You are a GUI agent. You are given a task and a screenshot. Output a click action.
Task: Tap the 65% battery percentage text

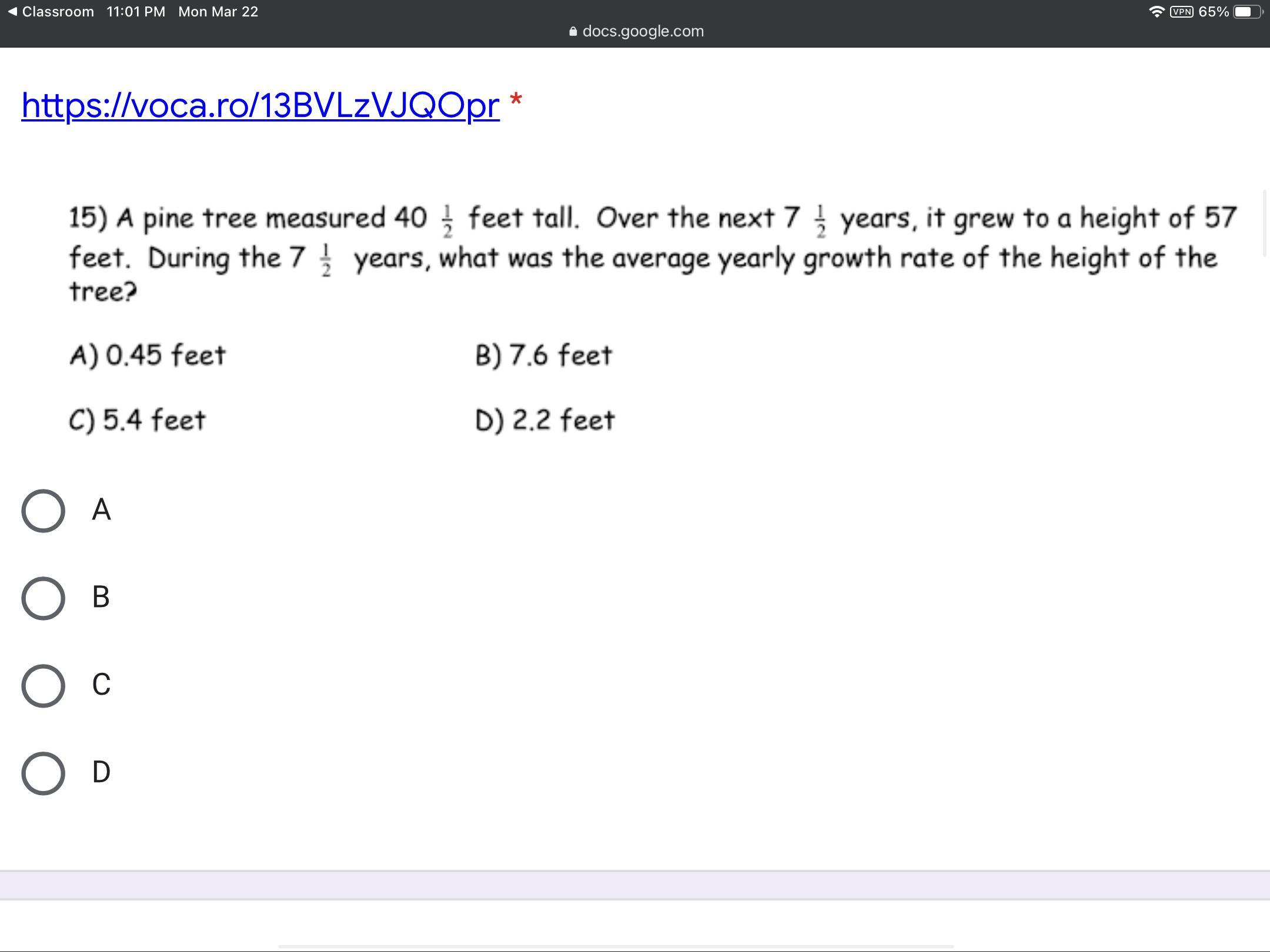(1213, 12)
